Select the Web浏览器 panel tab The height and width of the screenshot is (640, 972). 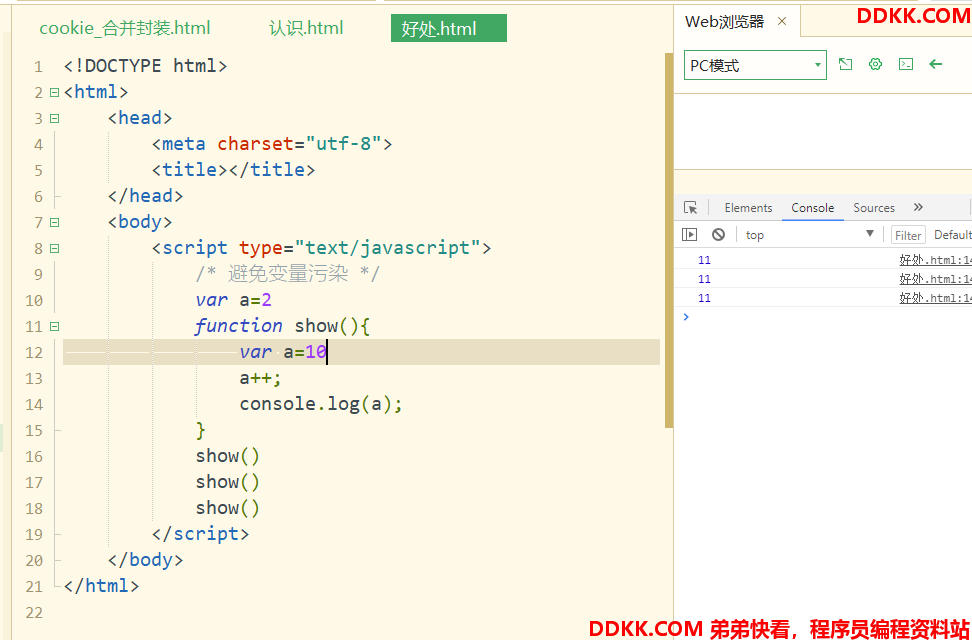pyautogui.click(x=724, y=22)
